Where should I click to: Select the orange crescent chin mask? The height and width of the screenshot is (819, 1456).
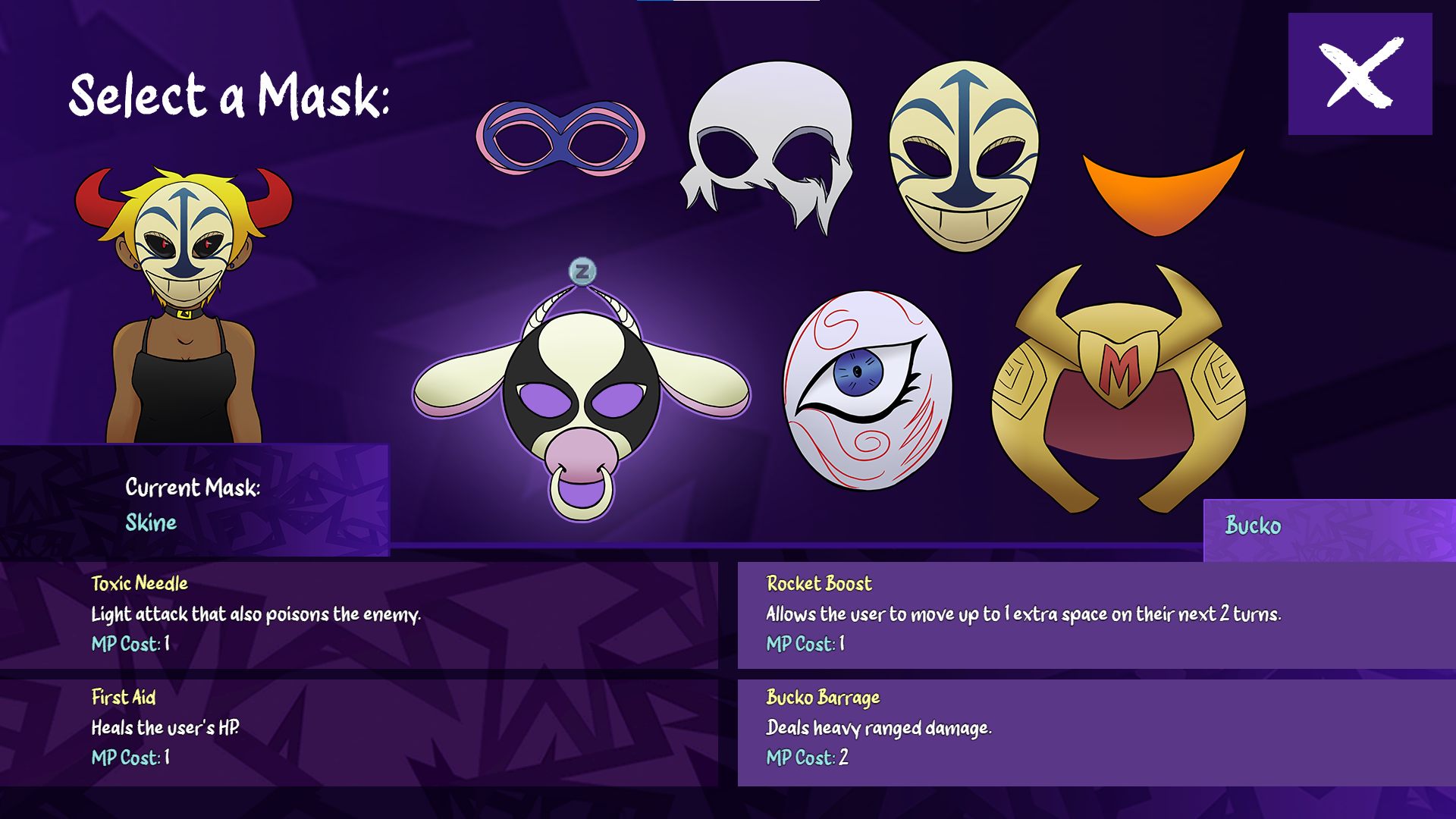pos(1163,193)
